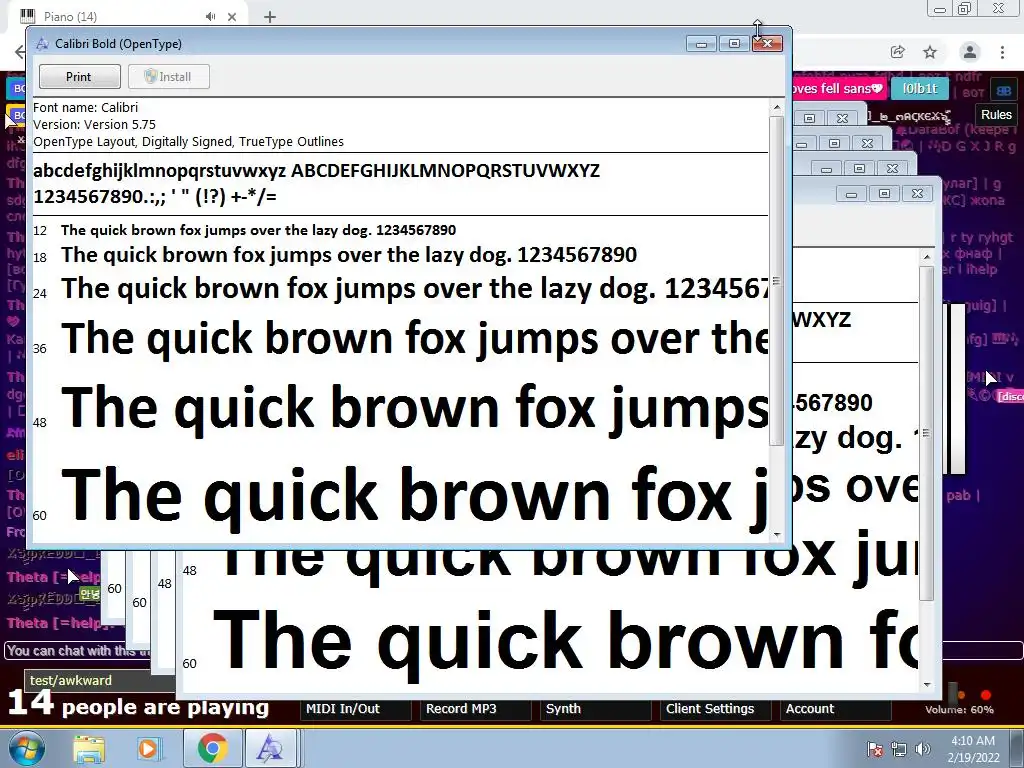This screenshot has height=768, width=1024.
Task: Minimize the Calibri Bold window
Action: tap(701, 44)
